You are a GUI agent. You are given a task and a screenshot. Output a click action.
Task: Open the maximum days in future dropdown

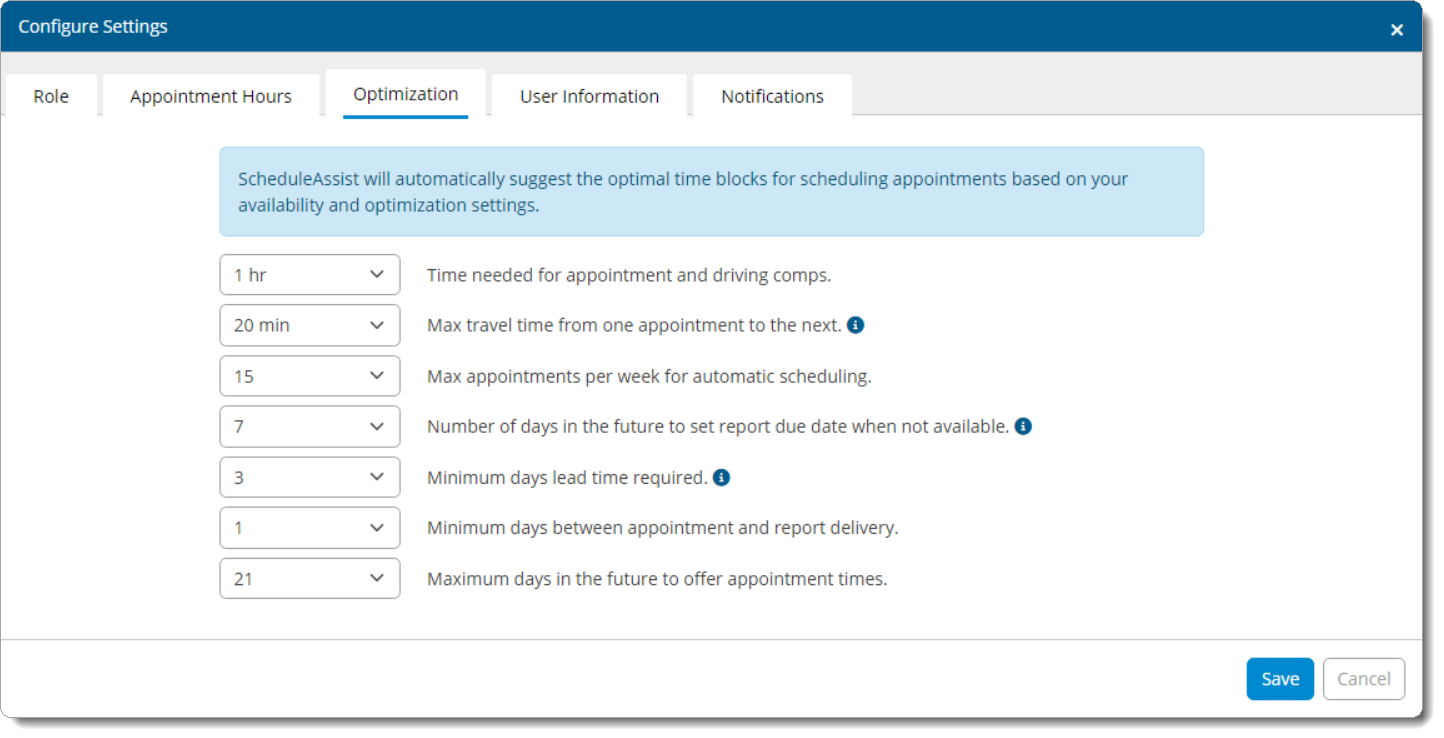tap(309, 578)
